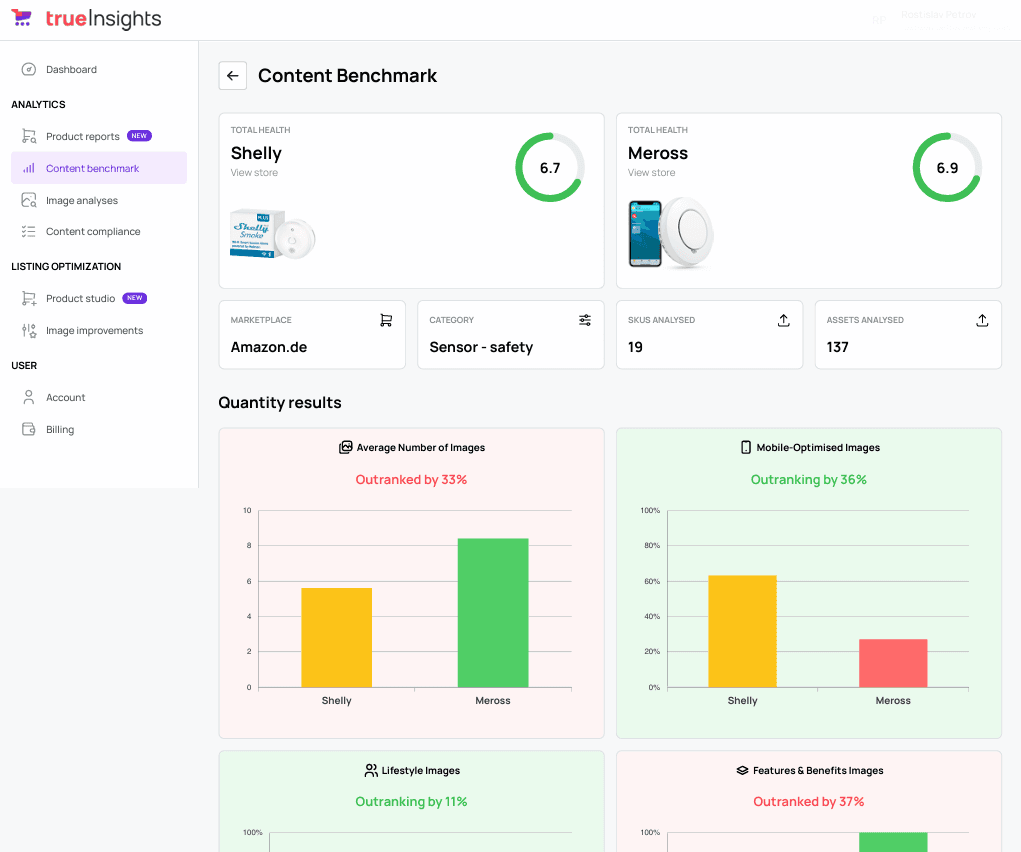Open the Dashboard page
Screen dimensions: 1021x852
(99, 69)
